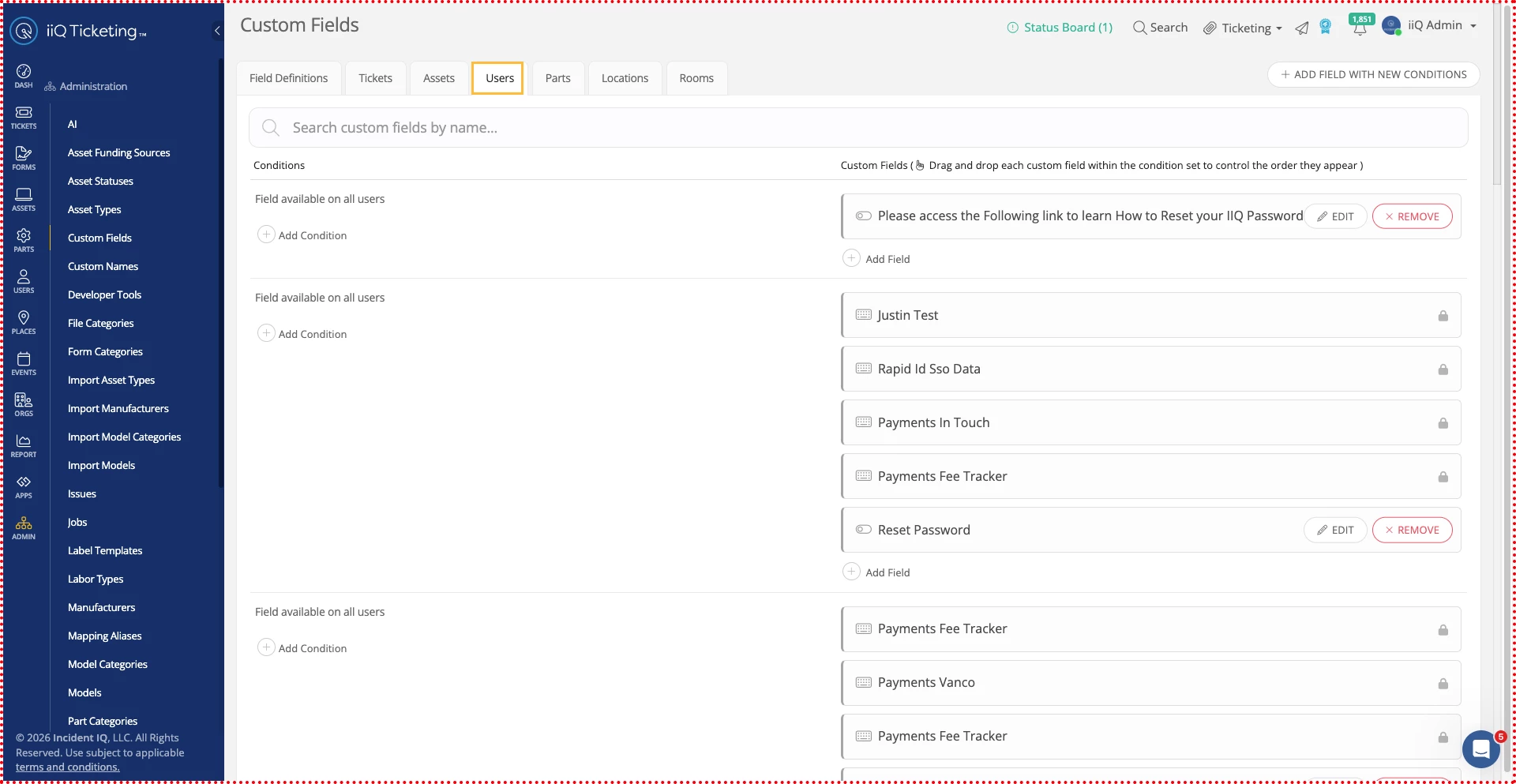Open the Tickets sidebar icon
The height and width of the screenshot is (784, 1516).
[x=24, y=117]
